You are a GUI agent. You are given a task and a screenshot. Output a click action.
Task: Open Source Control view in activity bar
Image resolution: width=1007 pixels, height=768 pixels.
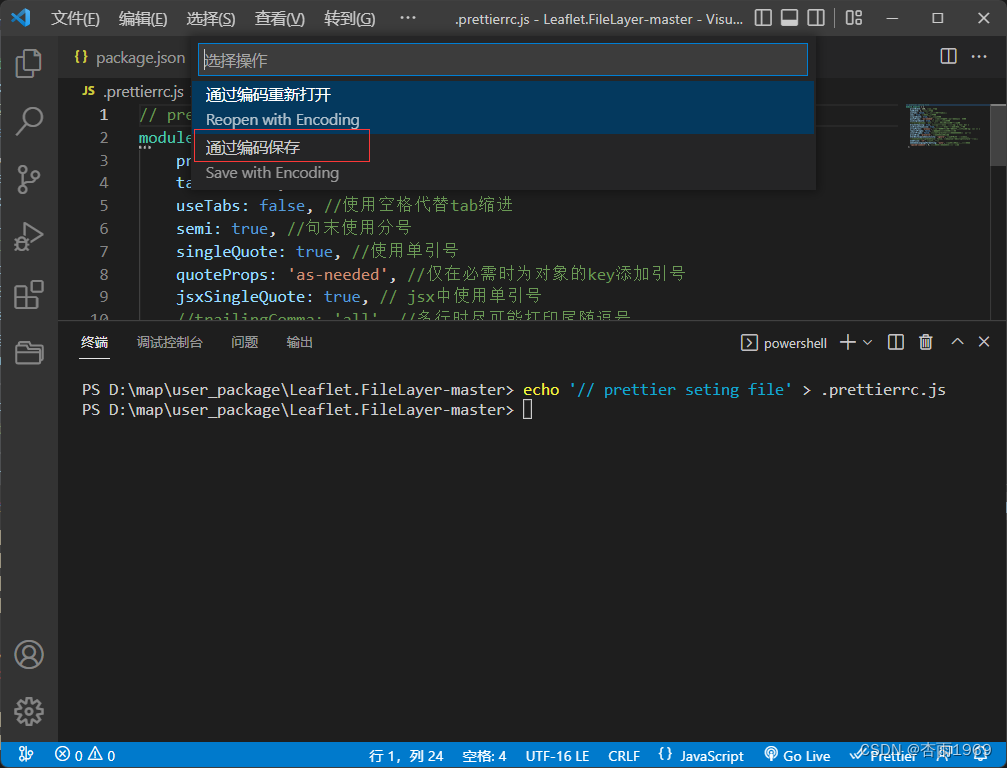click(29, 179)
